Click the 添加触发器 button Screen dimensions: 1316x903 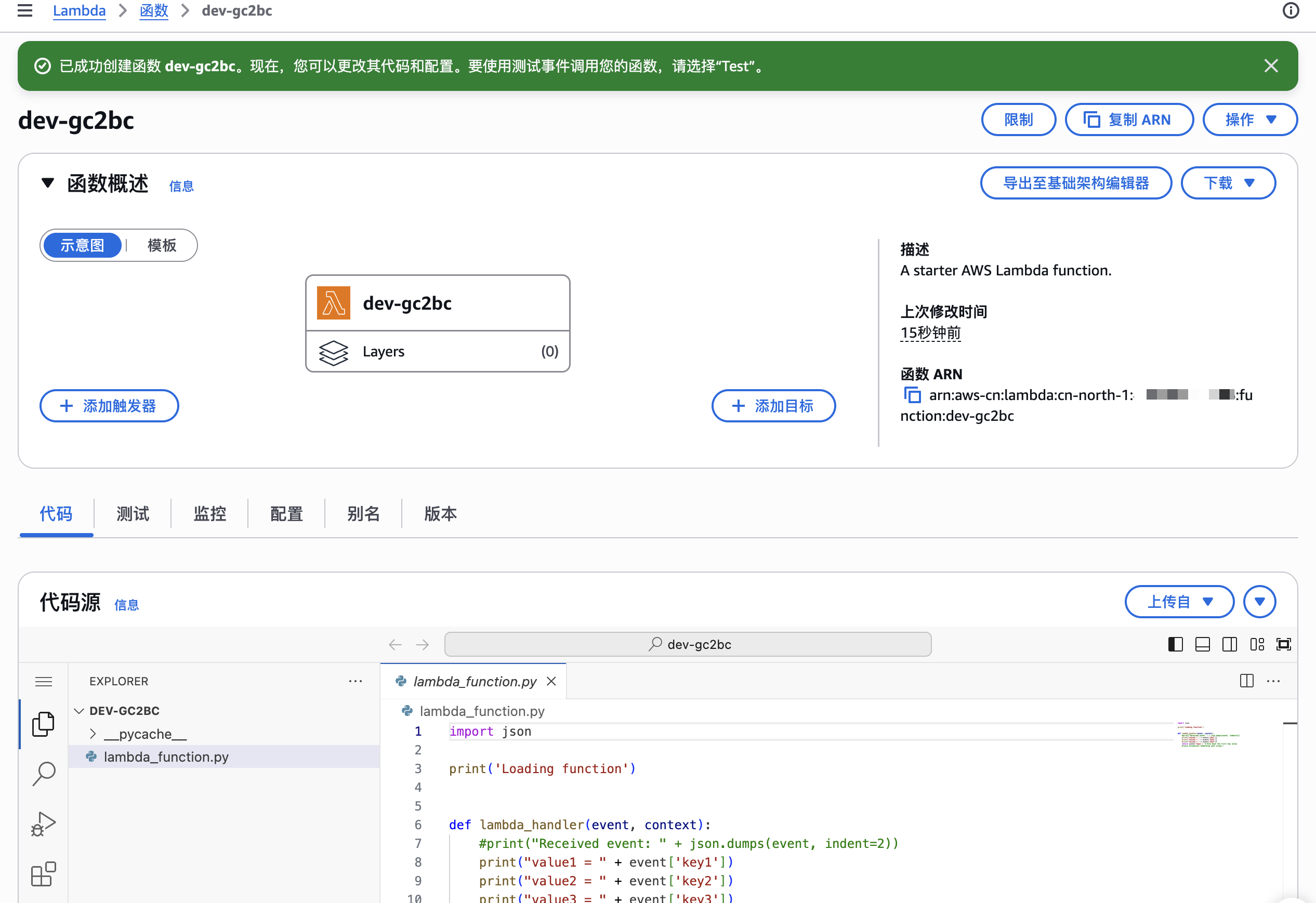click(x=109, y=405)
